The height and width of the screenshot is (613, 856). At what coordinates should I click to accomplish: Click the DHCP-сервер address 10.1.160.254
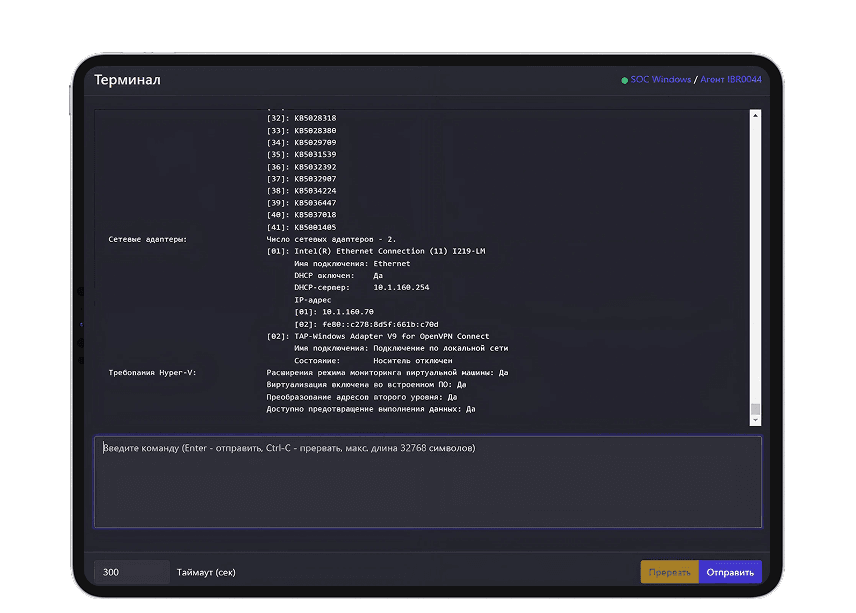pos(401,288)
